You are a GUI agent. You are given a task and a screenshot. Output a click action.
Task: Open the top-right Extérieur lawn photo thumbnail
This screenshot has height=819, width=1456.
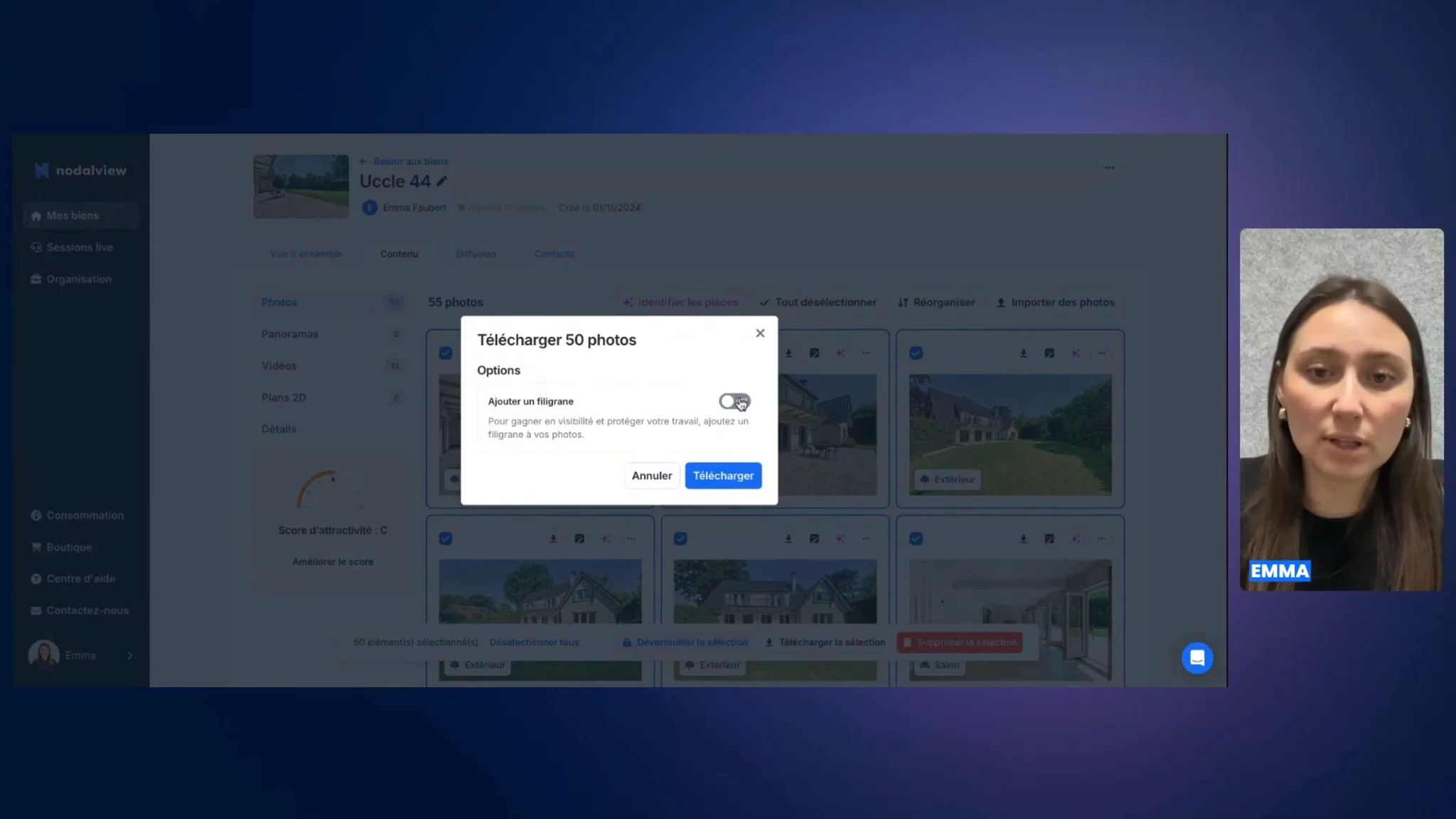coord(1010,434)
